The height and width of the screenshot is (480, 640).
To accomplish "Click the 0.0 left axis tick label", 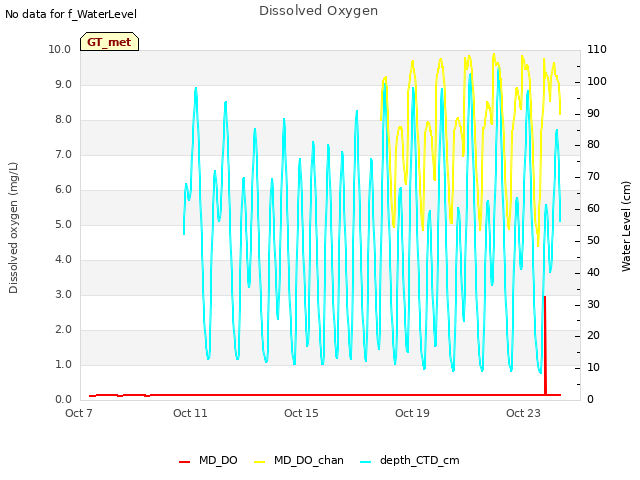I will coord(63,400).
